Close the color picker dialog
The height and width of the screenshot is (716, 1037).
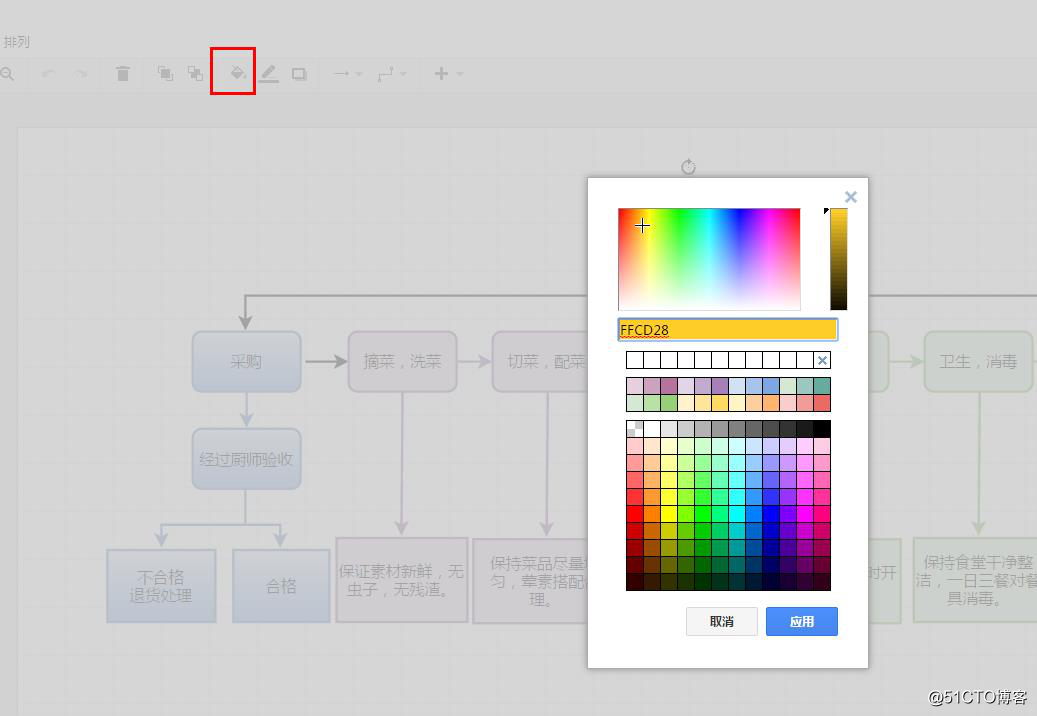tap(851, 196)
